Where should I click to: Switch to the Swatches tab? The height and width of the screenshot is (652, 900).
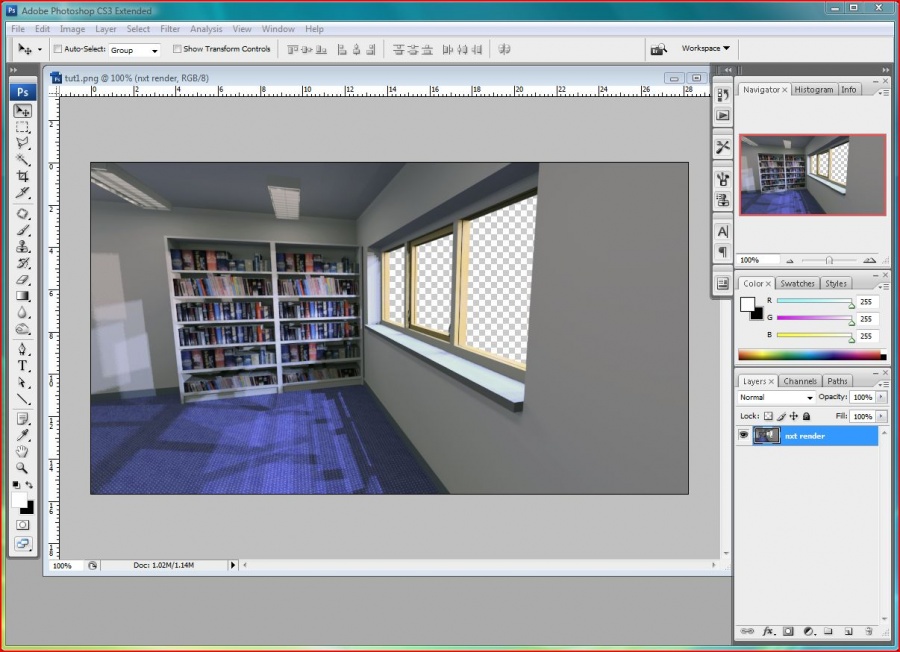[797, 283]
